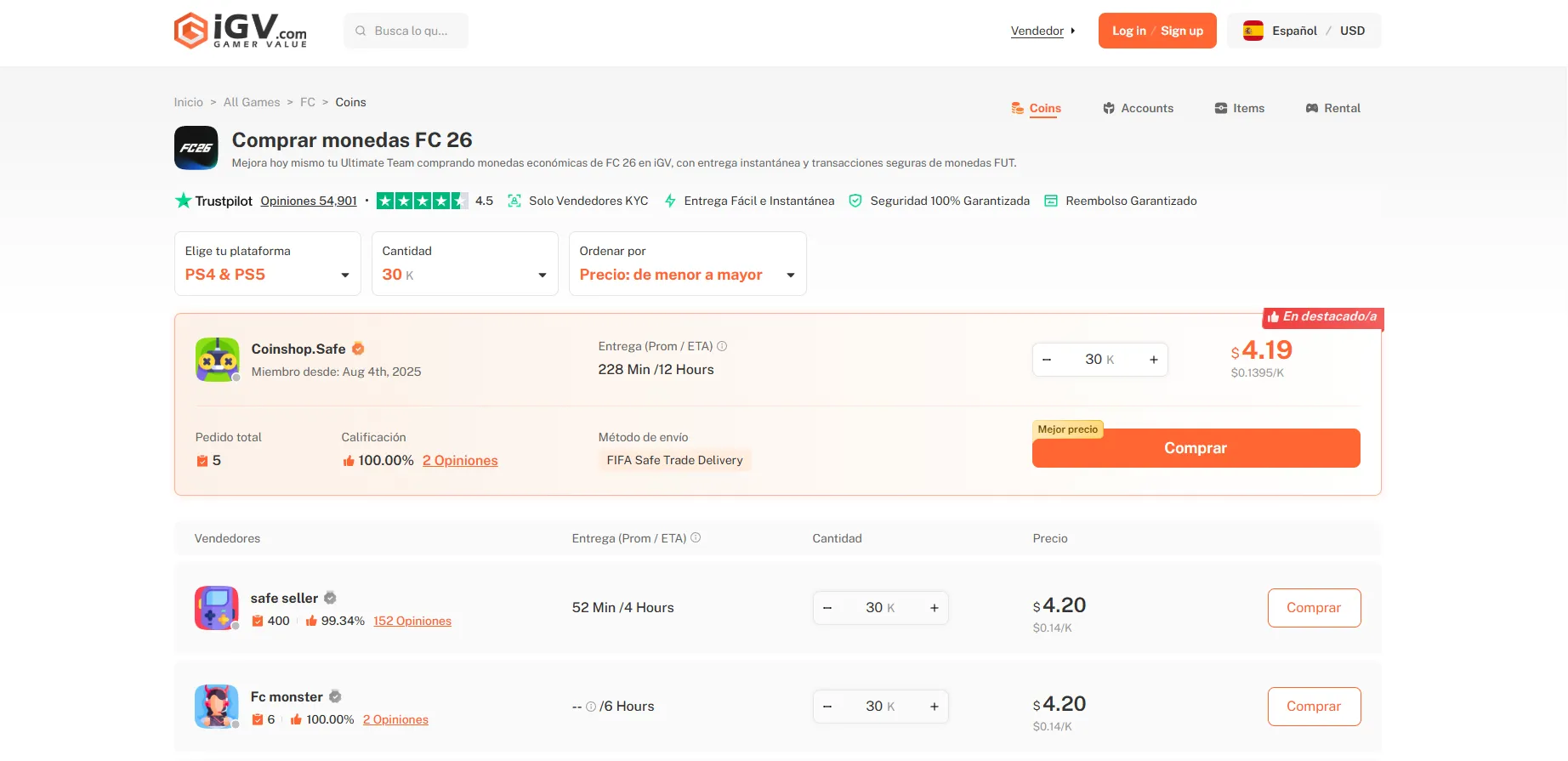Viewport: 1568px width, 761px height.
Task: Click Coinshop.Safe verified badge
Action: [x=358, y=349]
